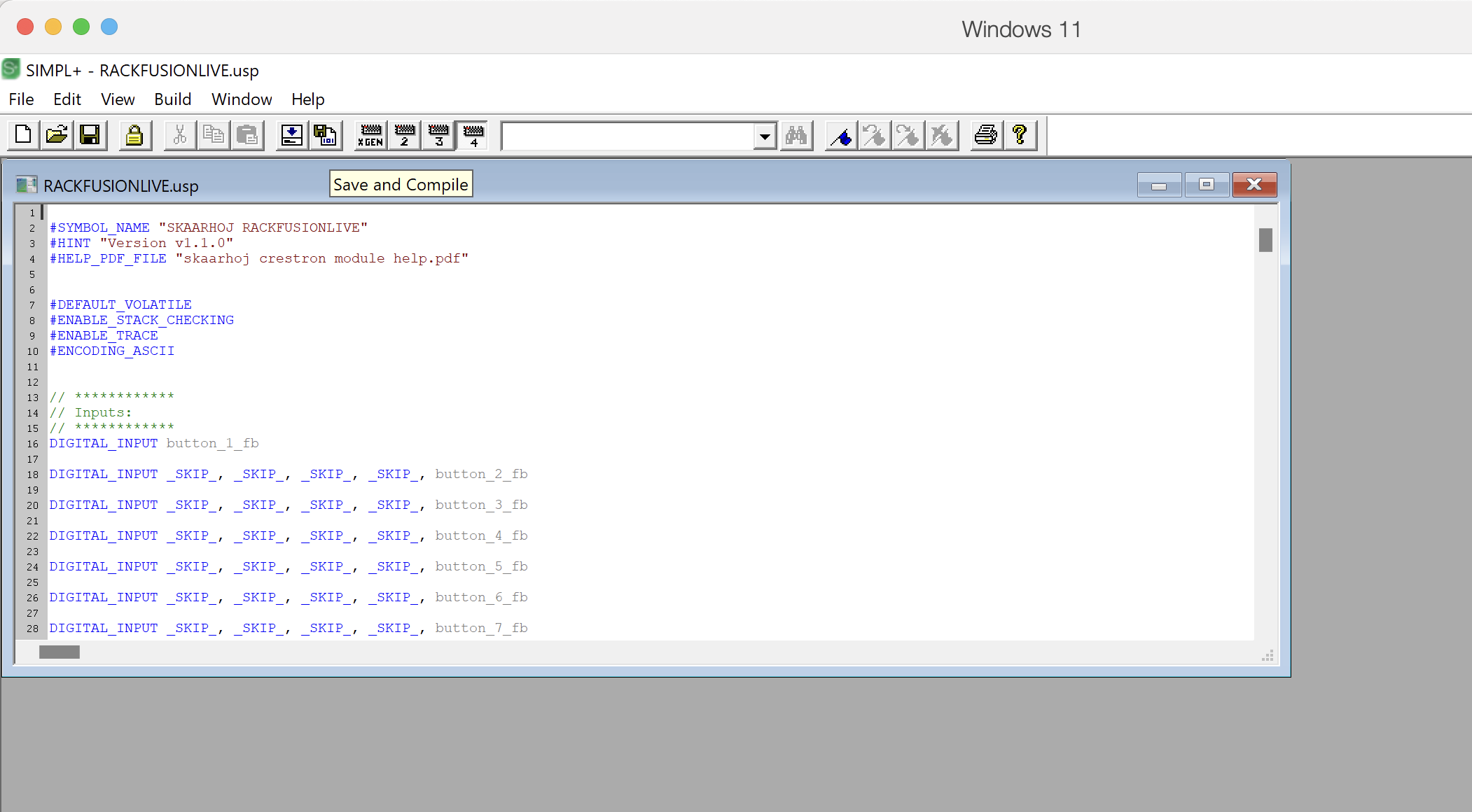Open the Help menu
Screen dimensions: 1472x812
(x=308, y=99)
